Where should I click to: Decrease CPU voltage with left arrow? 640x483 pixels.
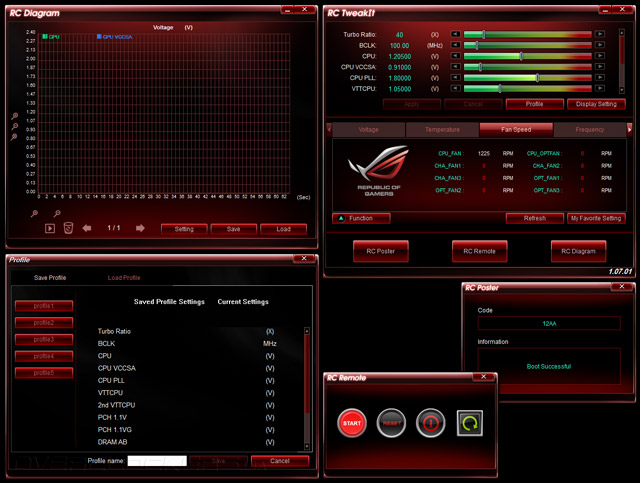(x=456, y=56)
